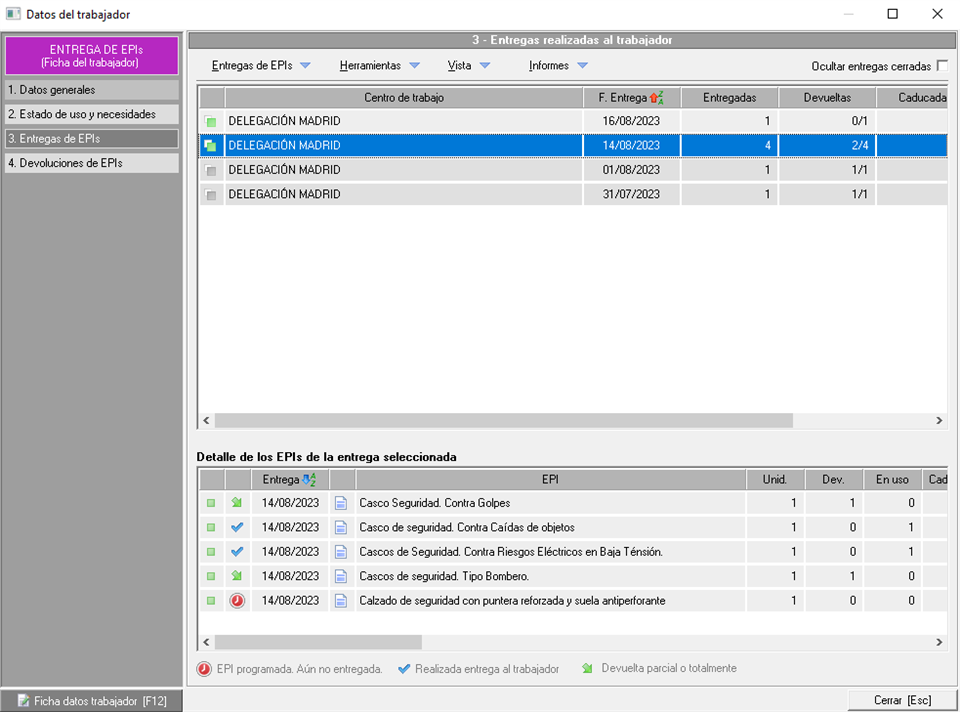Viewport: 960px width, 712px height.
Task: Enable the Ocultar entregas cerradas checkbox
Action: tap(941, 66)
